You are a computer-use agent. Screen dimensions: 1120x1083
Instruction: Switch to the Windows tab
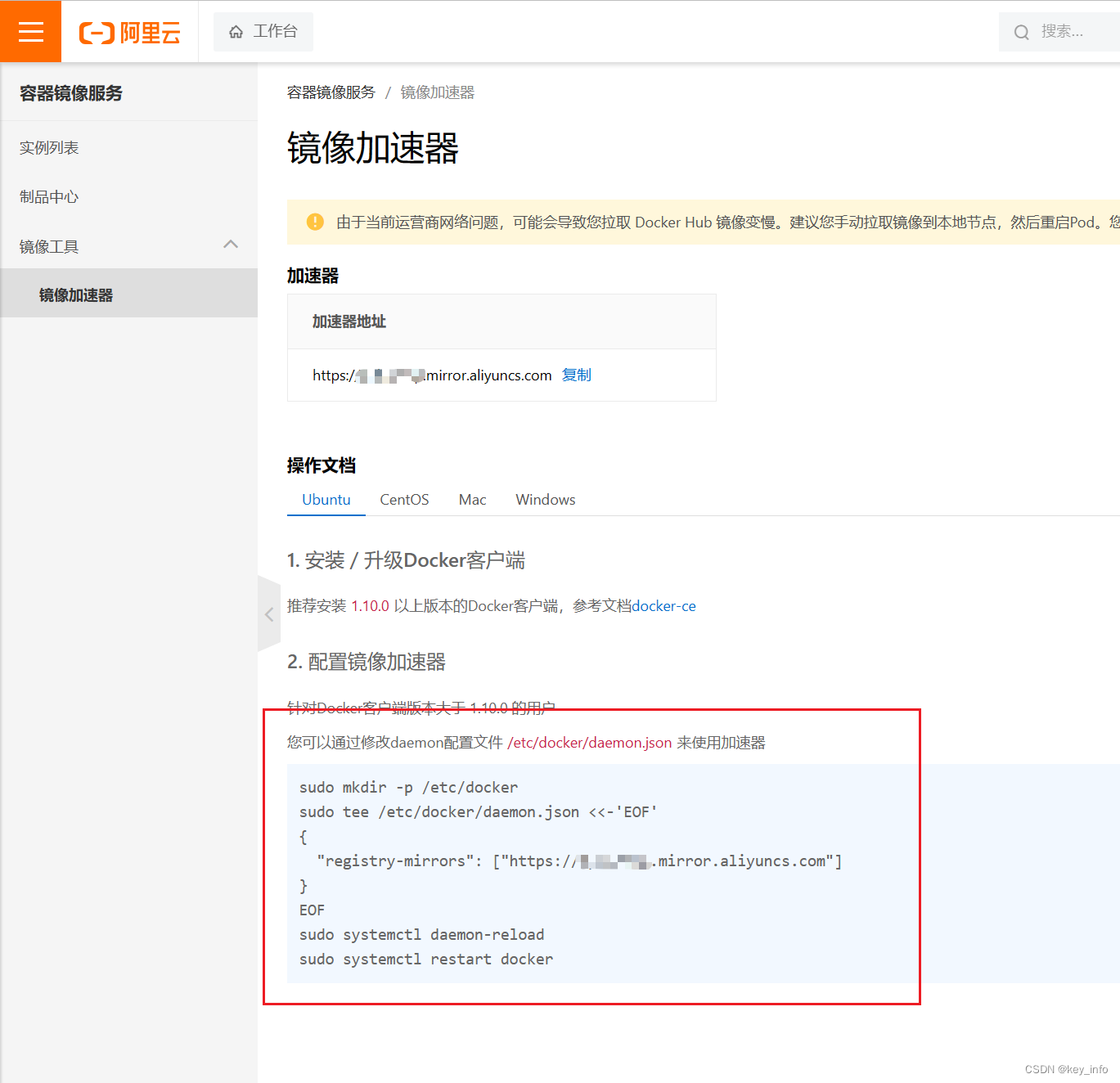pos(546,500)
